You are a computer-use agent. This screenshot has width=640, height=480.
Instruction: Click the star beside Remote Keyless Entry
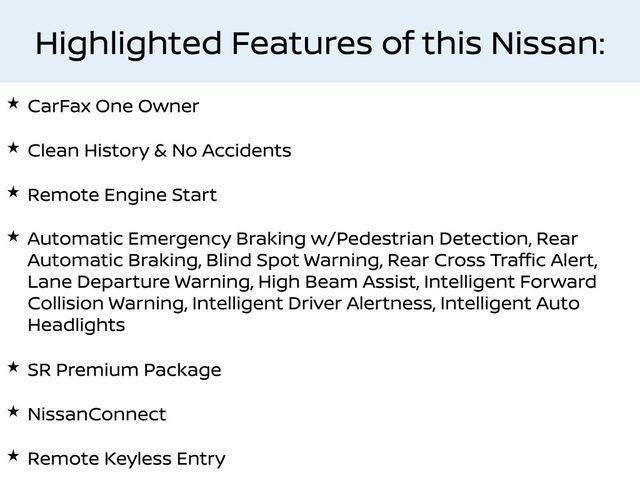point(13,455)
